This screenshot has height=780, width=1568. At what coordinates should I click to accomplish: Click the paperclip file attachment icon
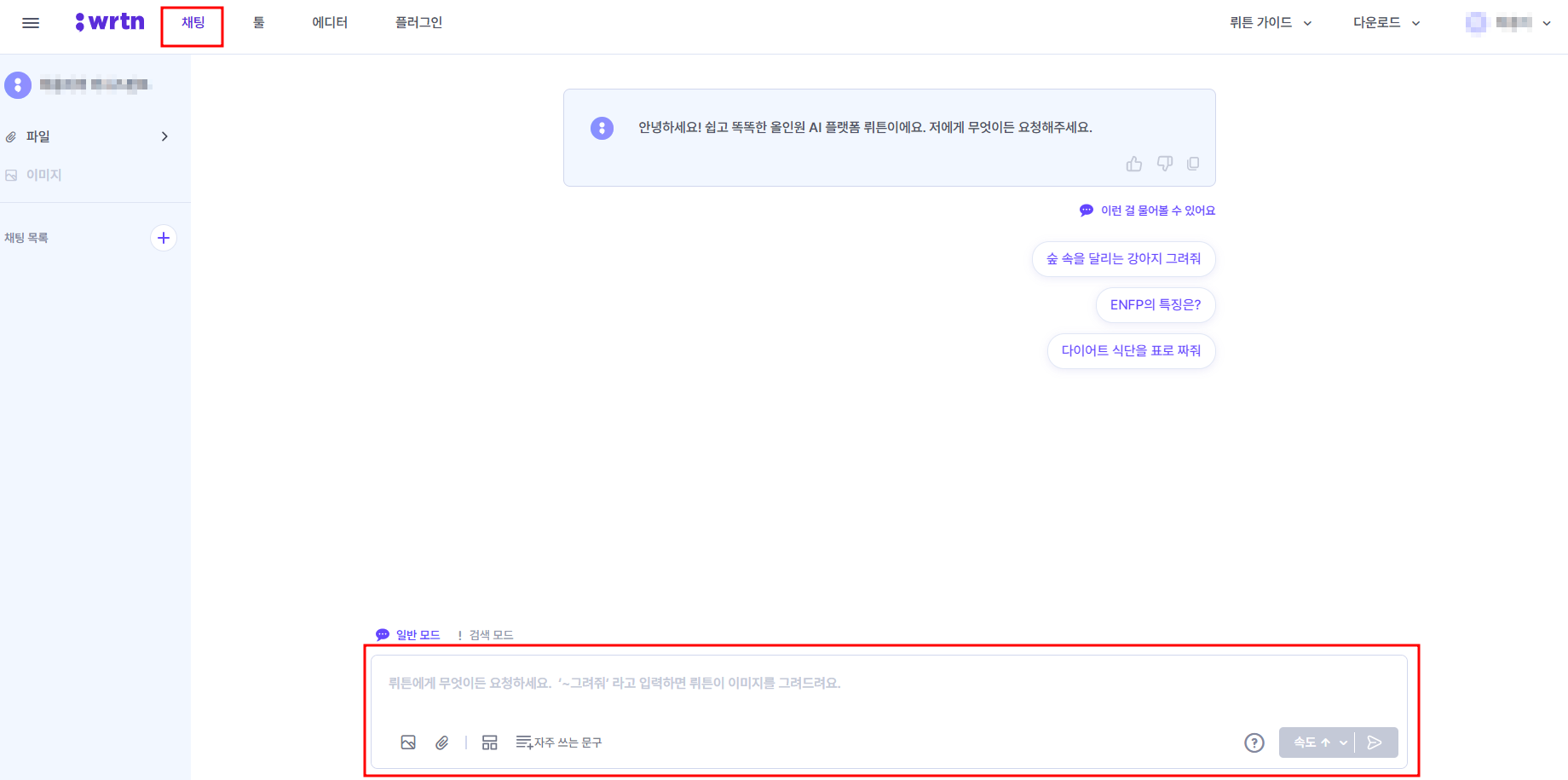click(442, 742)
